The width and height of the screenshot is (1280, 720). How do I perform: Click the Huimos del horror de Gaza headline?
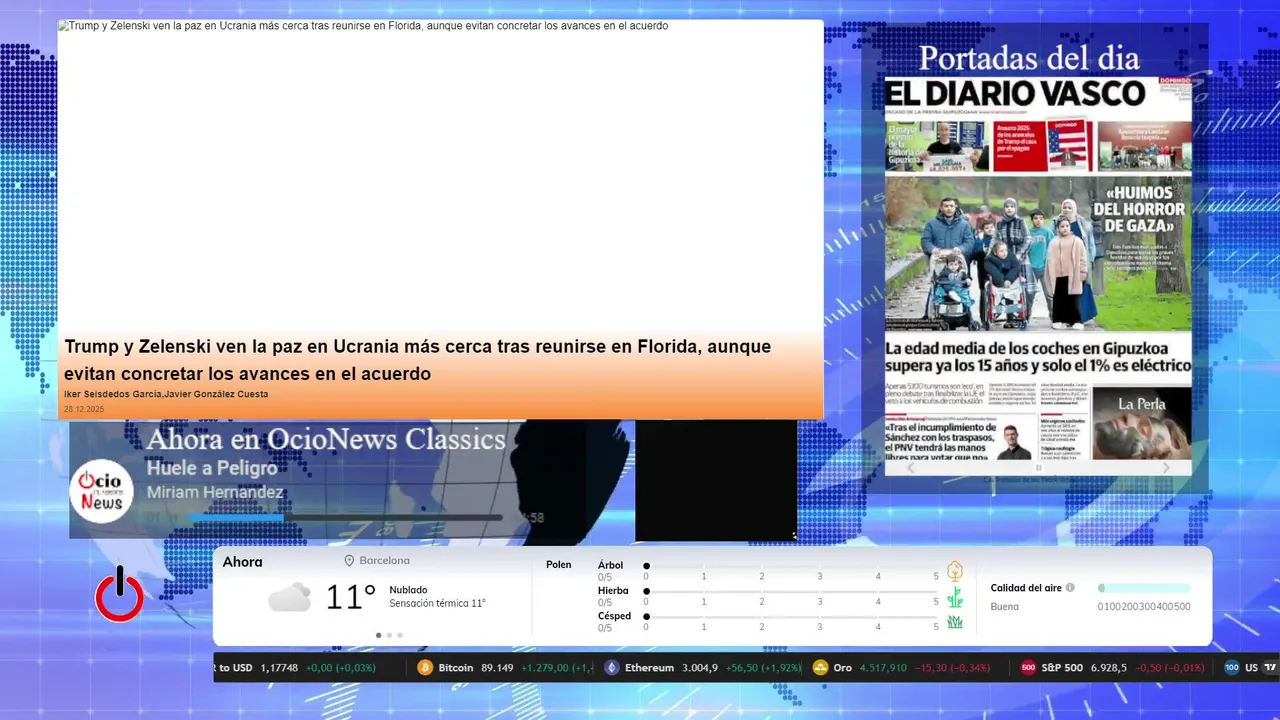pos(1138,209)
